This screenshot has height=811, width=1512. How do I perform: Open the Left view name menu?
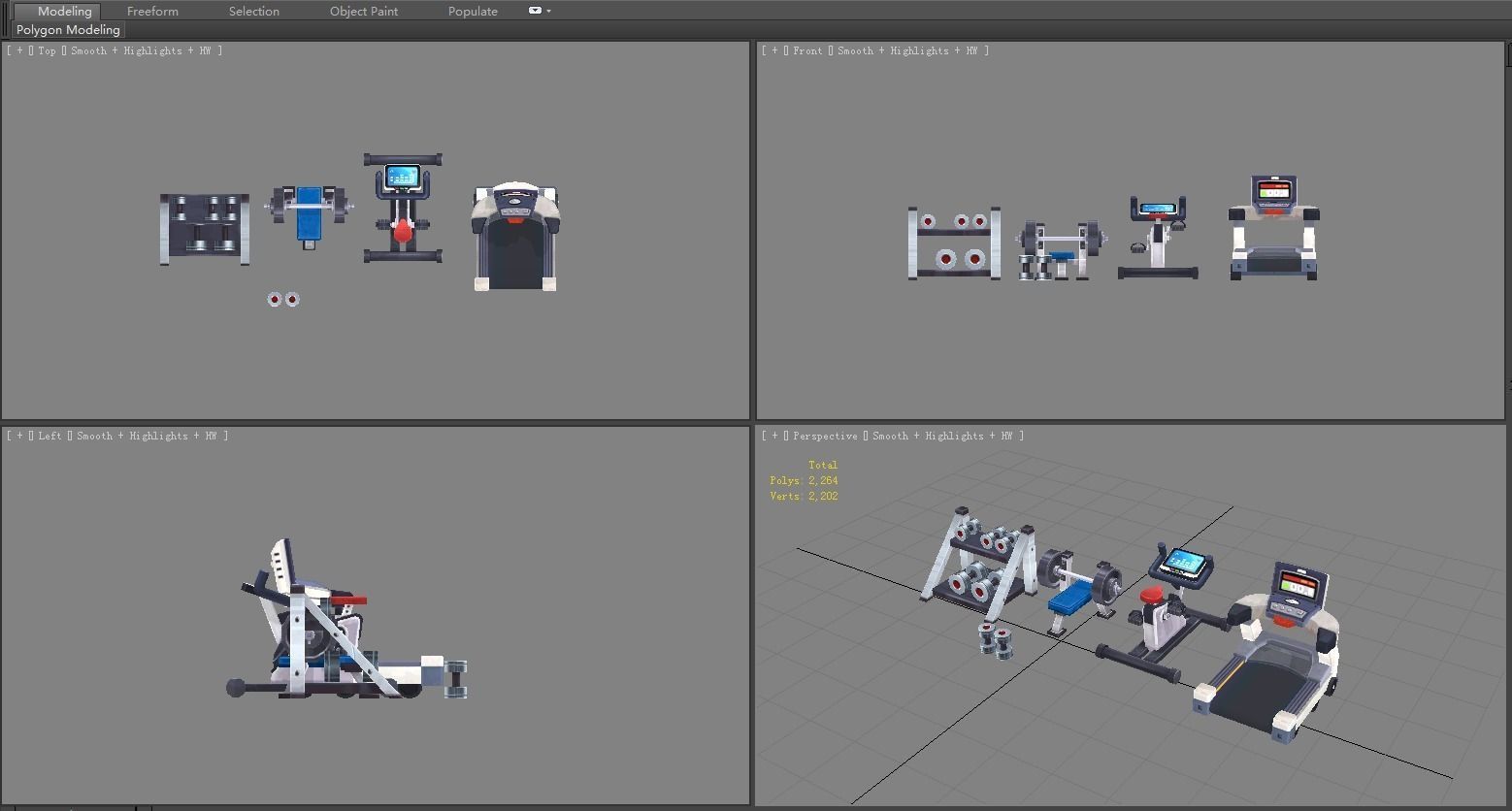coord(49,436)
